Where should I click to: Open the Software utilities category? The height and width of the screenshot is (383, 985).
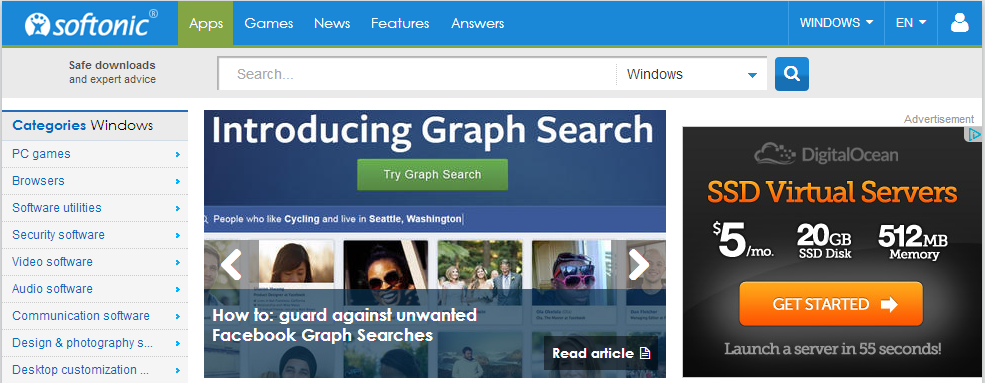pos(57,208)
